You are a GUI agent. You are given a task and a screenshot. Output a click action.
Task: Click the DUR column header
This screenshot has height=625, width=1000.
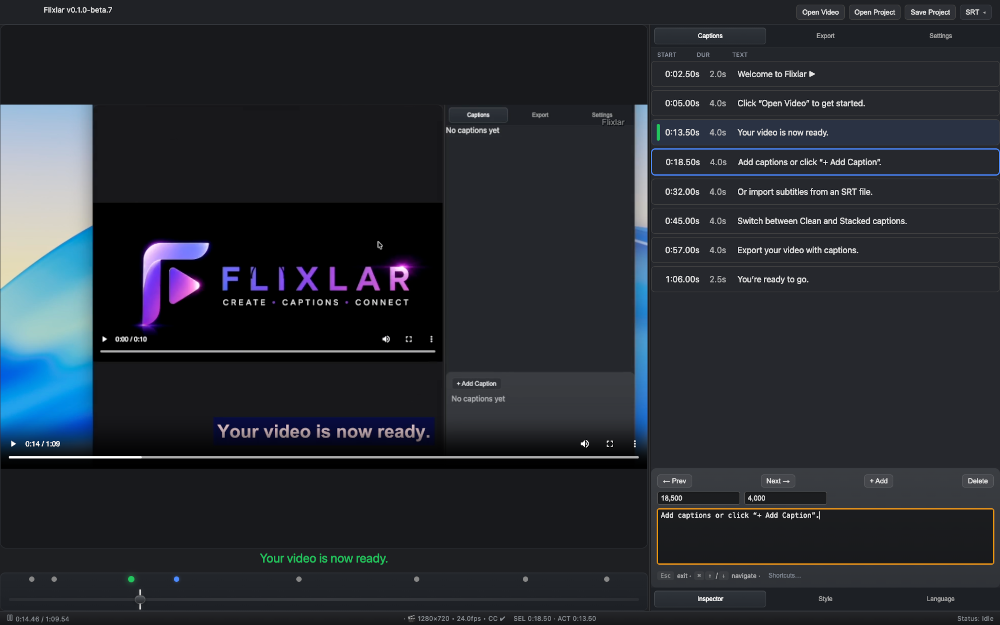coord(703,55)
